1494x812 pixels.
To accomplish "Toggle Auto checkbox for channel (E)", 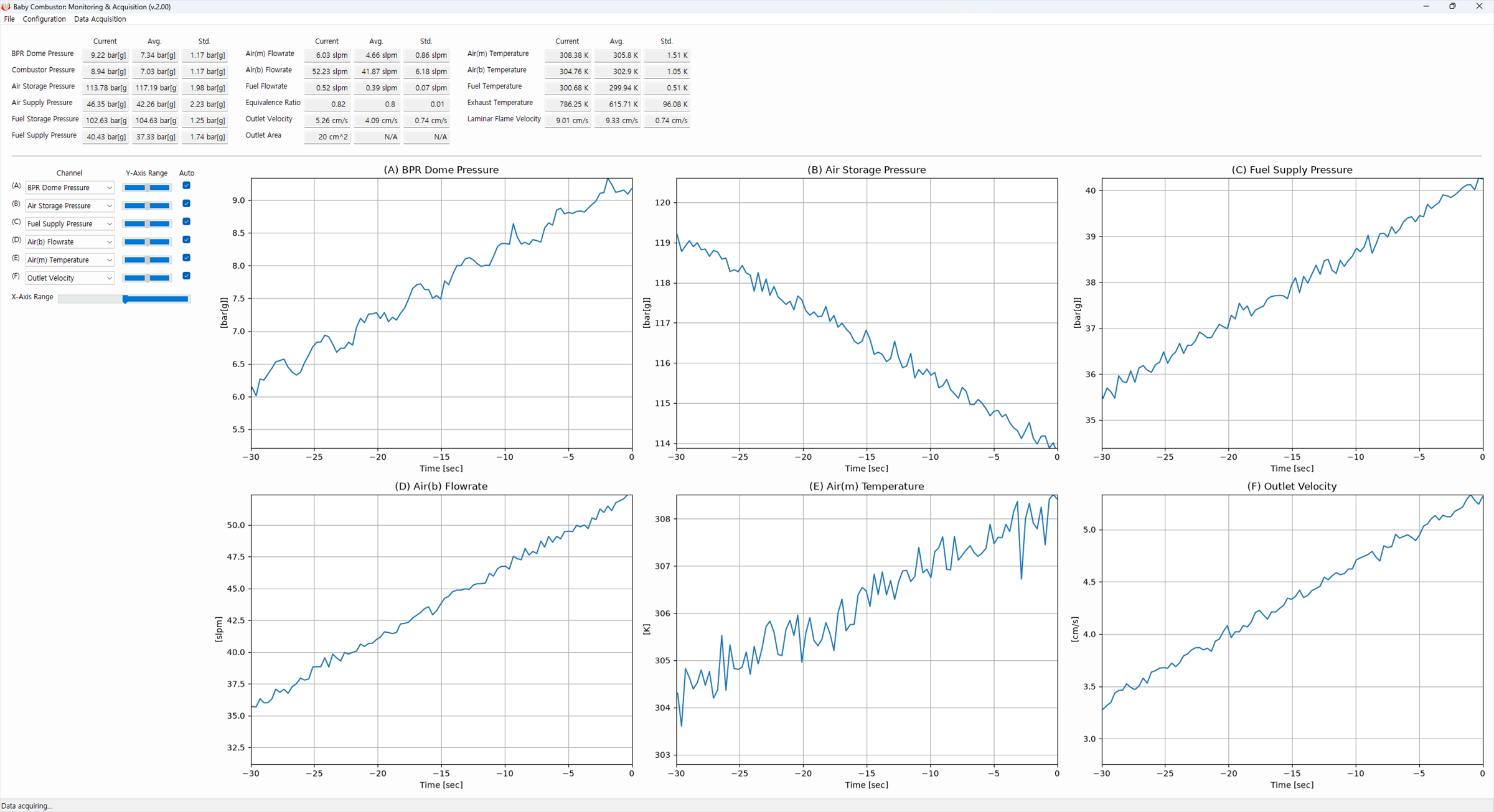I will pyautogui.click(x=186, y=258).
